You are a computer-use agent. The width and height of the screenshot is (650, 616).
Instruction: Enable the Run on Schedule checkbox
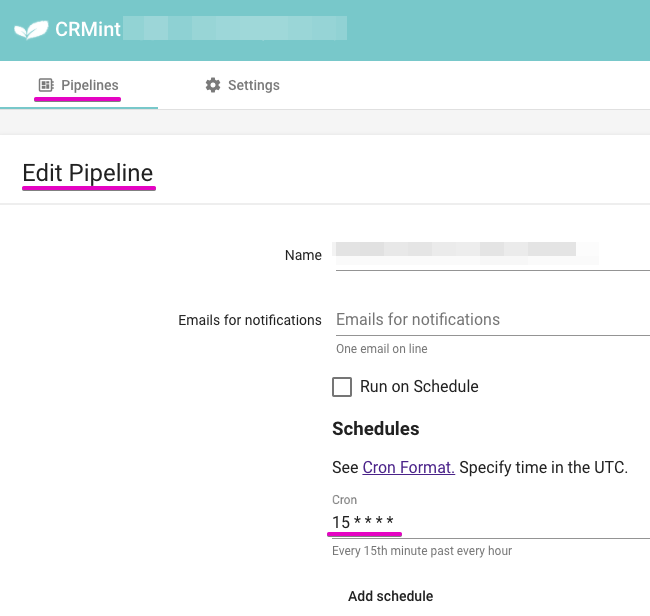coord(342,387)
